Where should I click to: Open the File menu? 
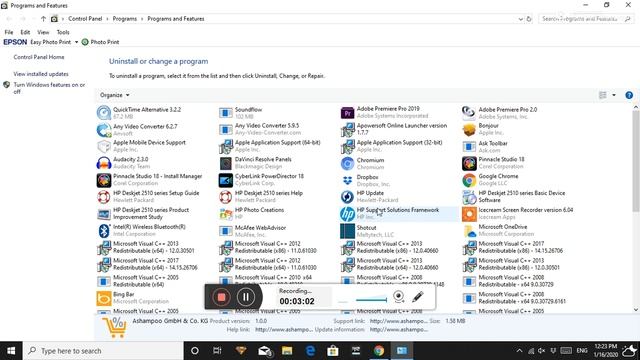click(x=9, y=32)
